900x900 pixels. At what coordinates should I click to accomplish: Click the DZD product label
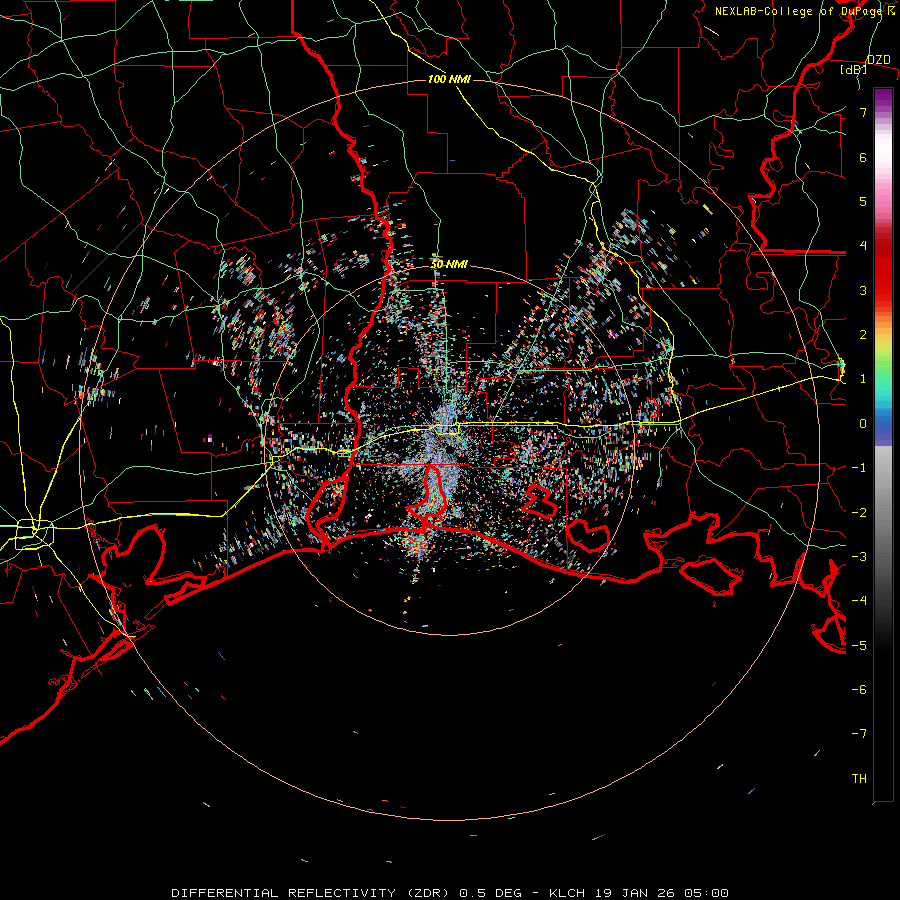coord(878,60)
